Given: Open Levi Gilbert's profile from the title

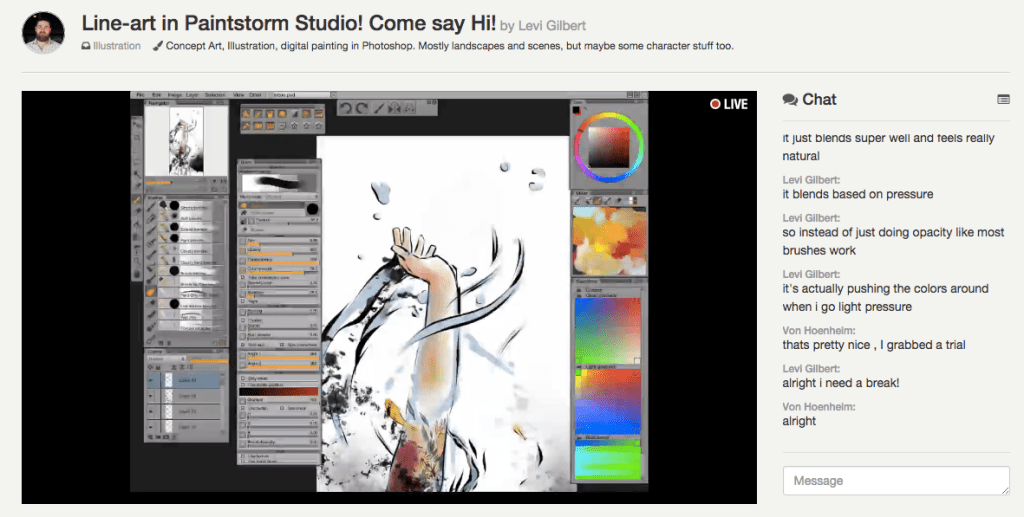Looking at the screenshot, I should click(552, 25).
